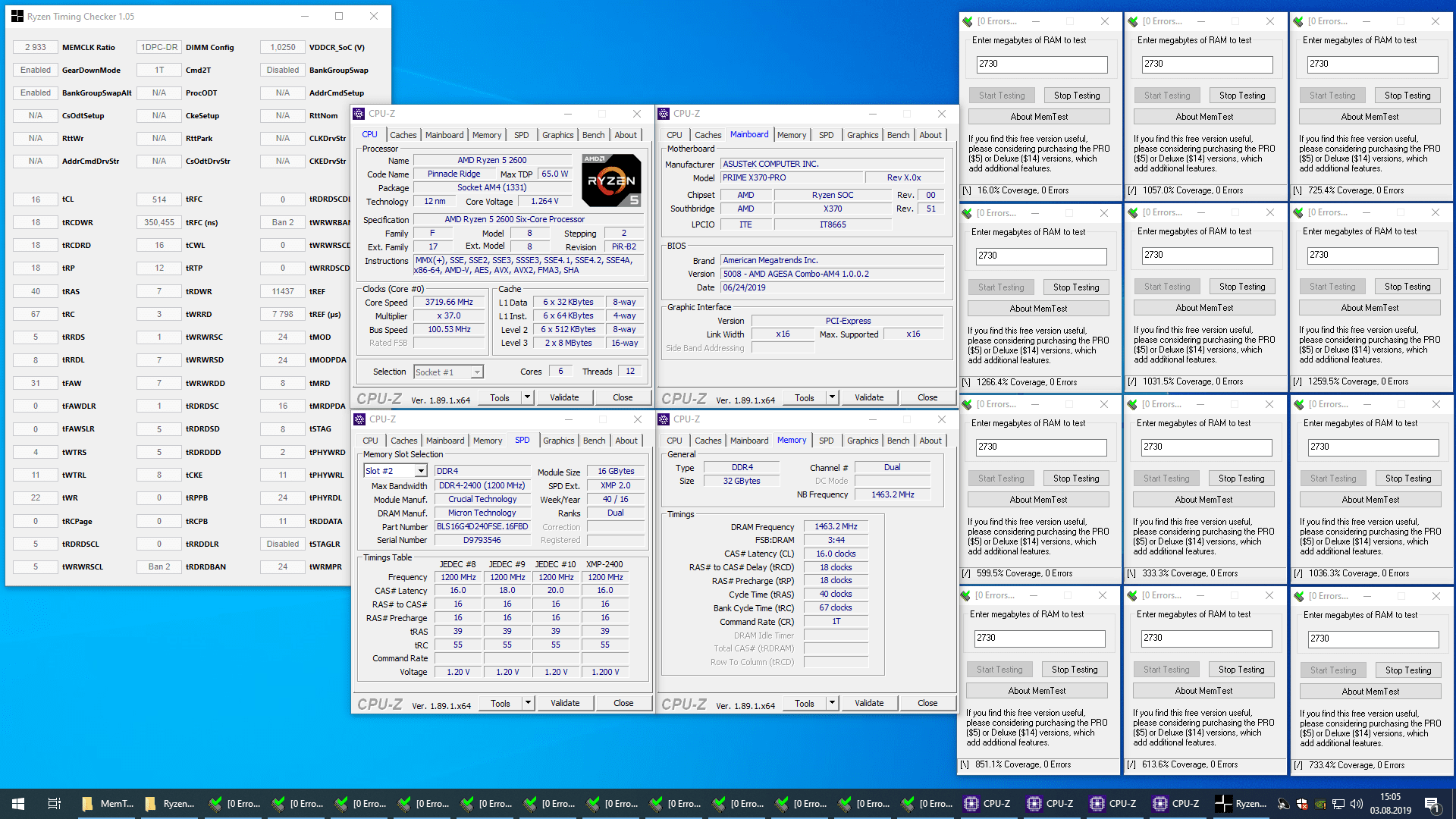The height and width of the screenshot is (819, 1456).
Task: Select the VDDCR_SoC value 1,0250
Action: click(283, 47)
